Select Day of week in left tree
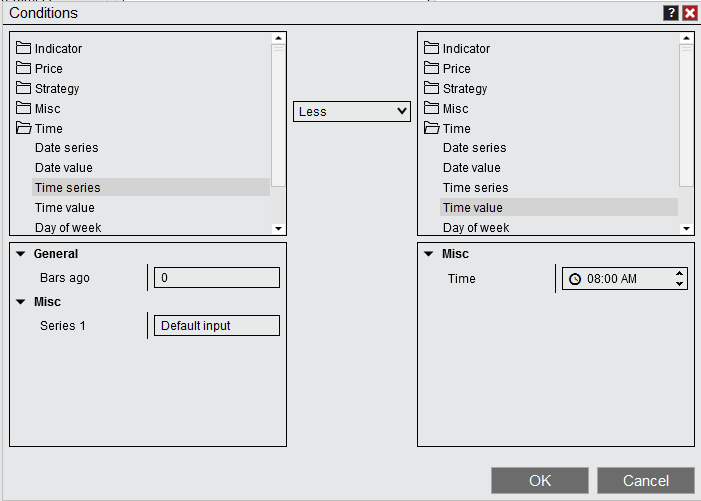 68,227
